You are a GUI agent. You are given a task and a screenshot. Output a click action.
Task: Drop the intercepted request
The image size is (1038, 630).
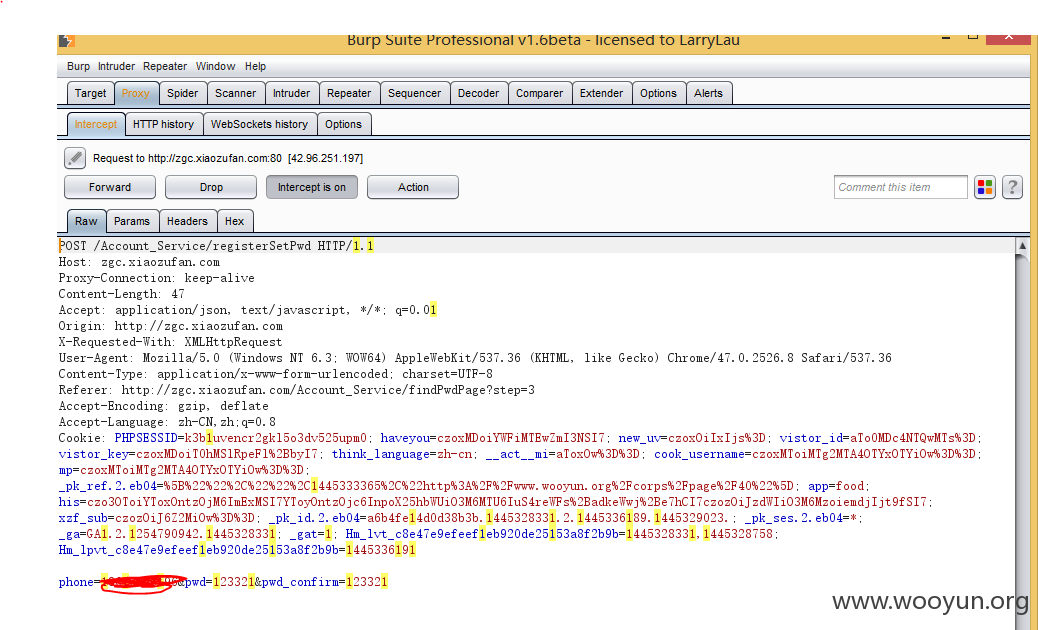(x=211, y=187)
